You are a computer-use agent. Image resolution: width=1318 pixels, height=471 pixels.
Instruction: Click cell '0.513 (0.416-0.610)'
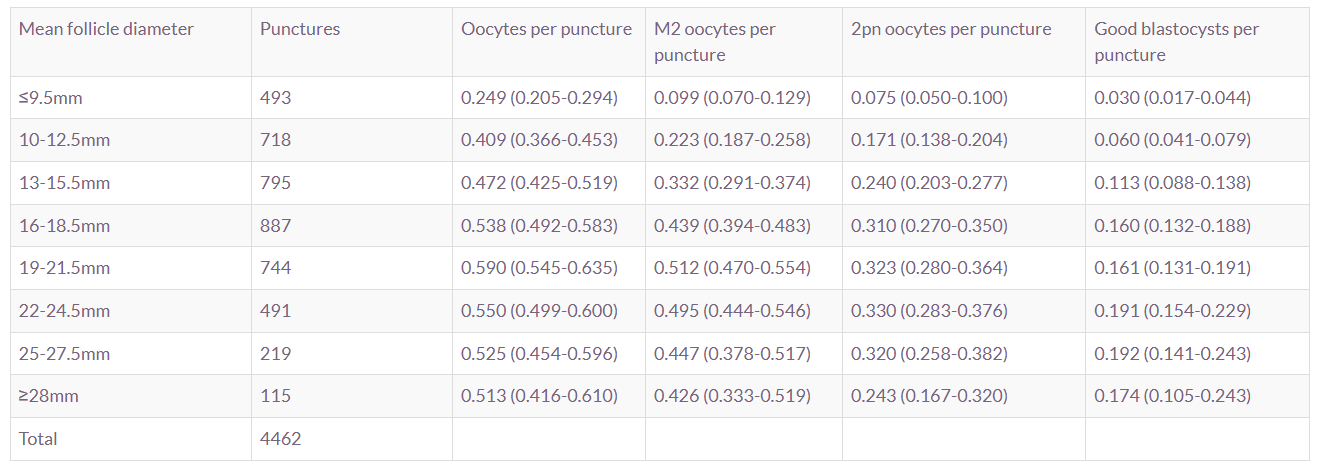539,396
